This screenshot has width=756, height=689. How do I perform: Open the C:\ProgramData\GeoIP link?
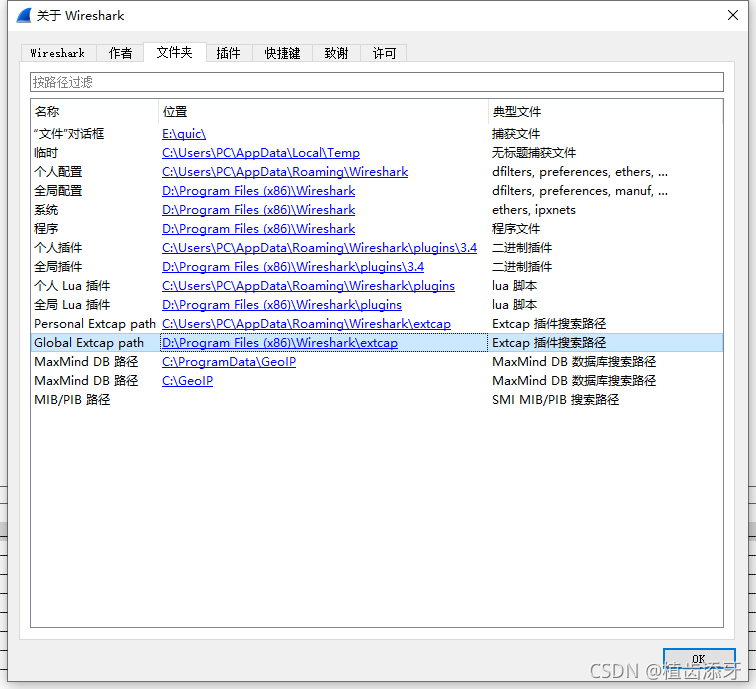pyautogui.click(x=229, y=362)
